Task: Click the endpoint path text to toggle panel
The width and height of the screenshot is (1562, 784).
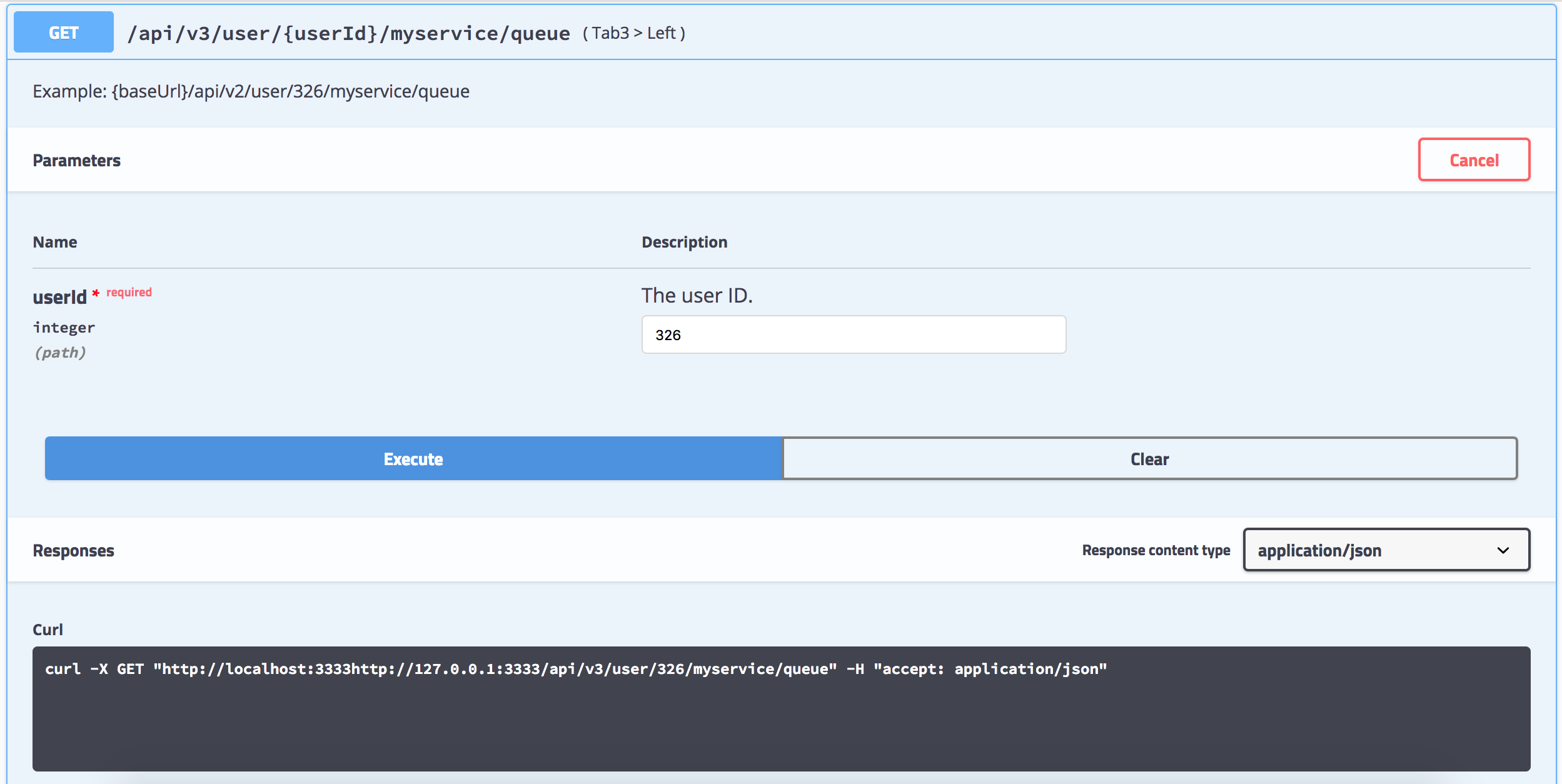Action: 348,31
